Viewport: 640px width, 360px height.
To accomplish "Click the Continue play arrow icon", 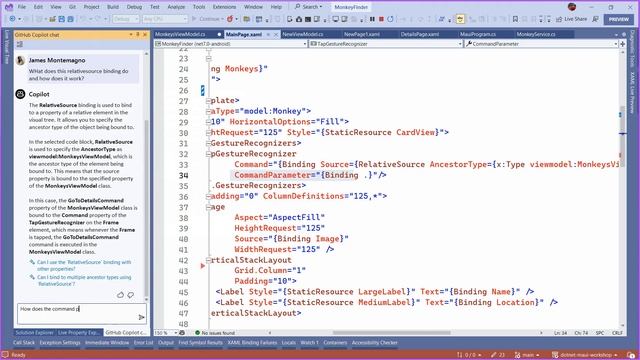I will click(194, 19).
